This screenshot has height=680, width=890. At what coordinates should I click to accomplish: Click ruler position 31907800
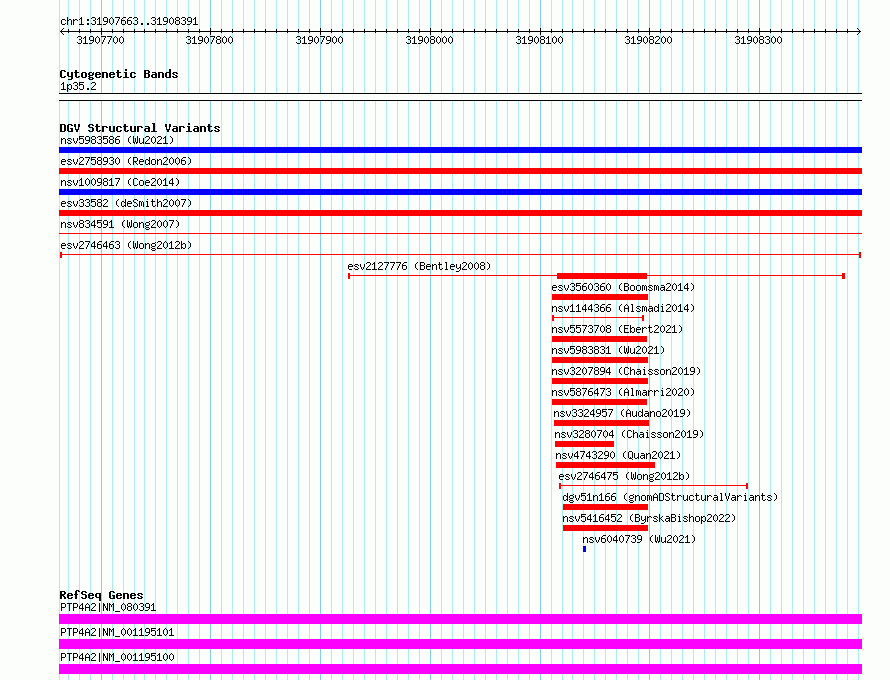coord(209,40)
